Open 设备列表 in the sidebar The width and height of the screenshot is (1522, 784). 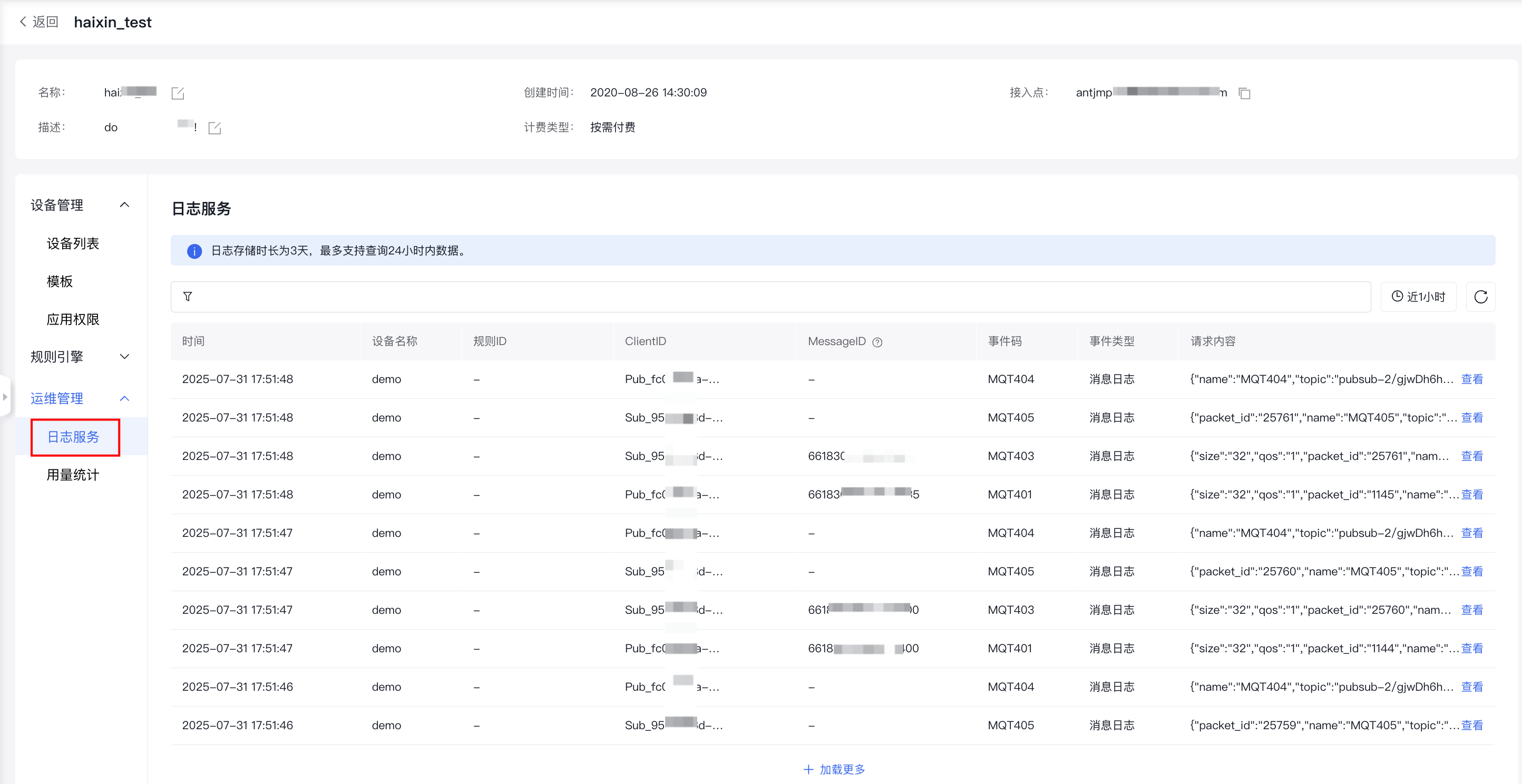(73, 243)
